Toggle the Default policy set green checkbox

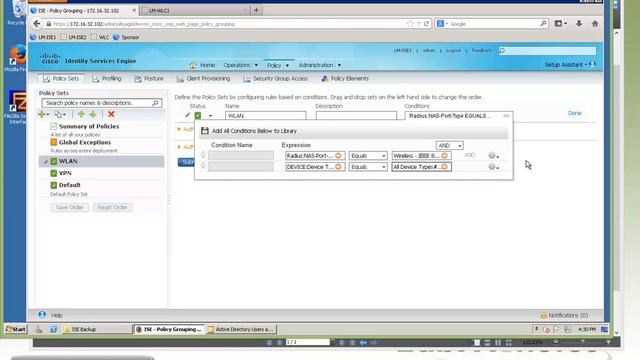click(54, 185)
